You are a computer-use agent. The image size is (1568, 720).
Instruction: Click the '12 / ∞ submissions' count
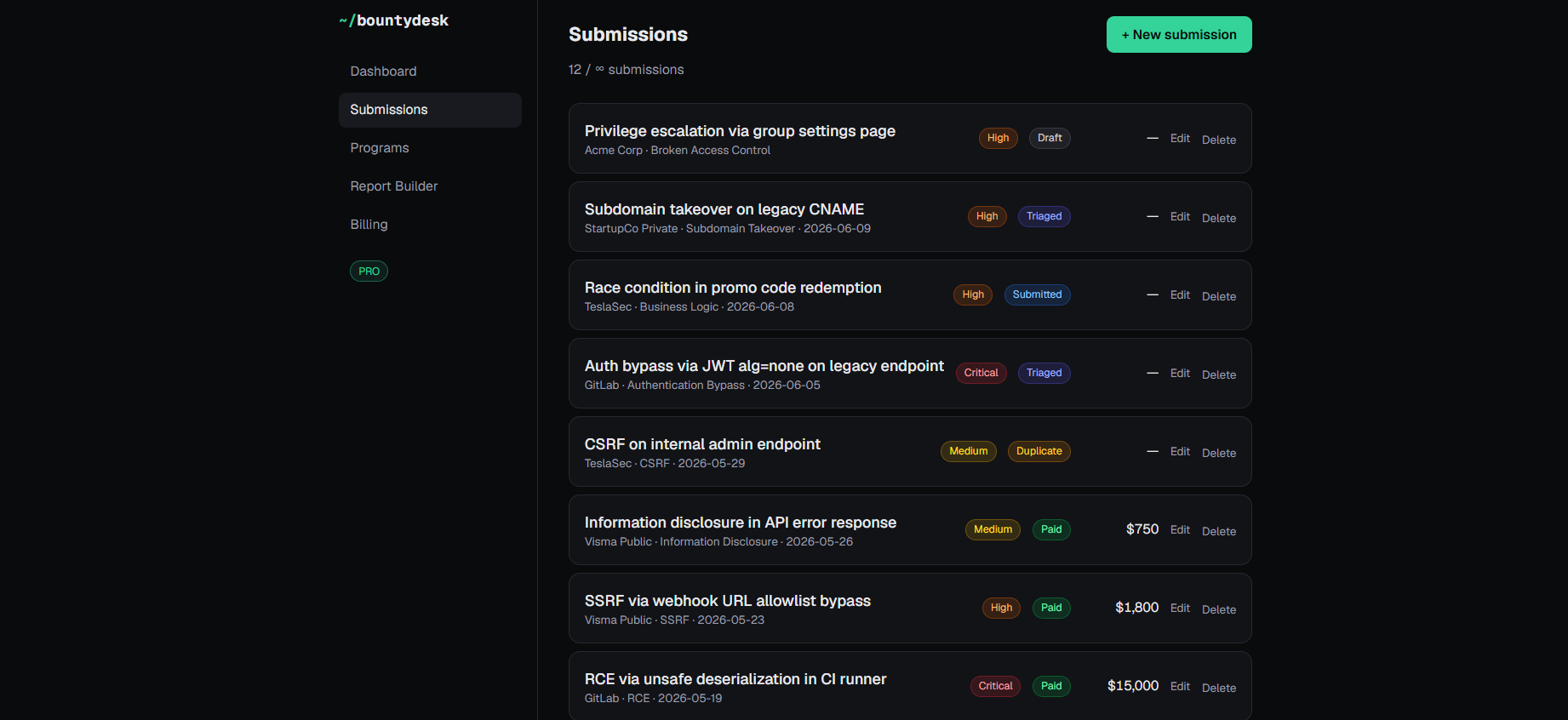(627, 70)
